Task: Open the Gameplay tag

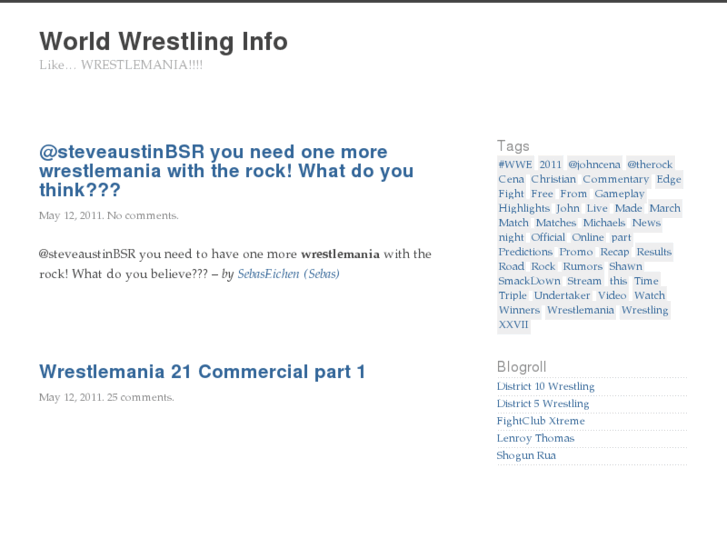Action: [x=619, y=194]
